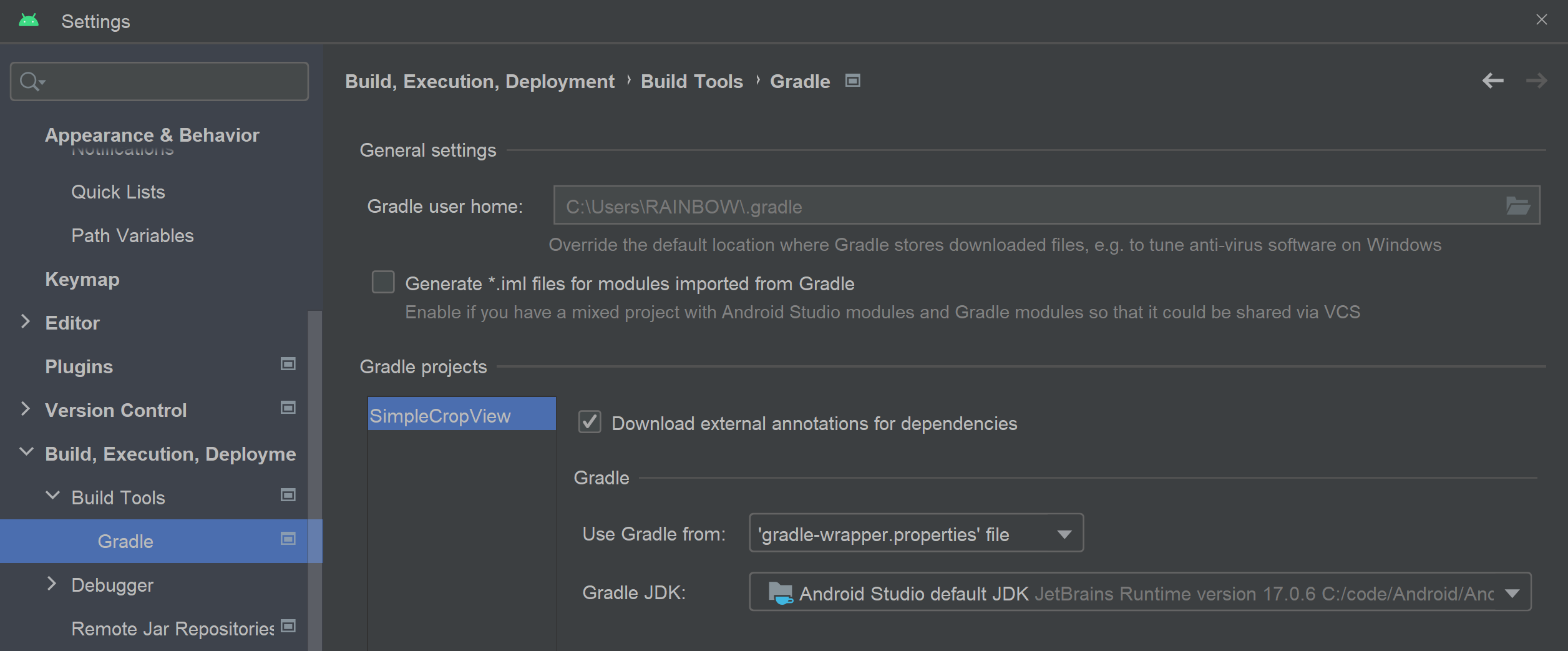Go forward with the right arrow
1568x651 pixels.
point(1536,81)
